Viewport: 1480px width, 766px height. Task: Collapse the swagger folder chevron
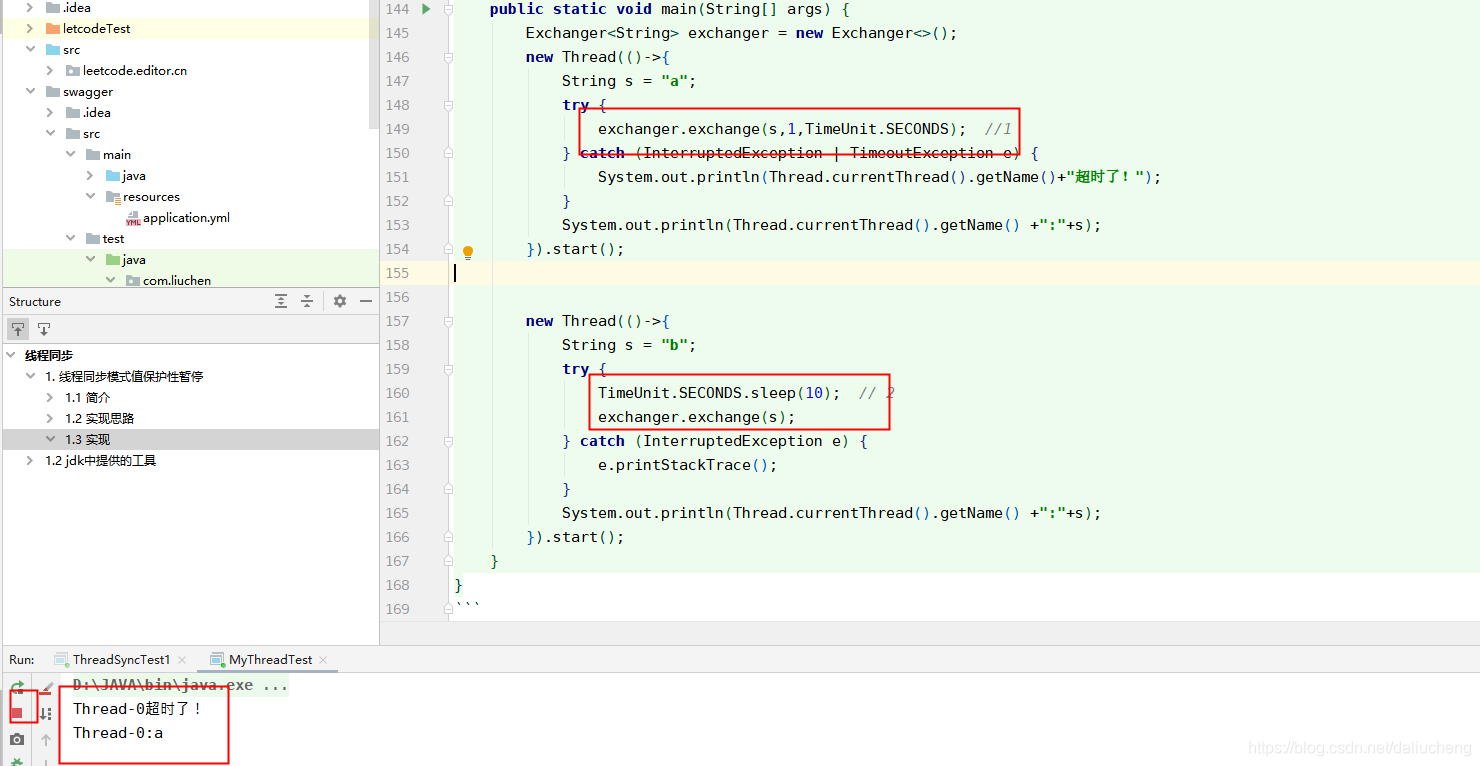point(30,92)
